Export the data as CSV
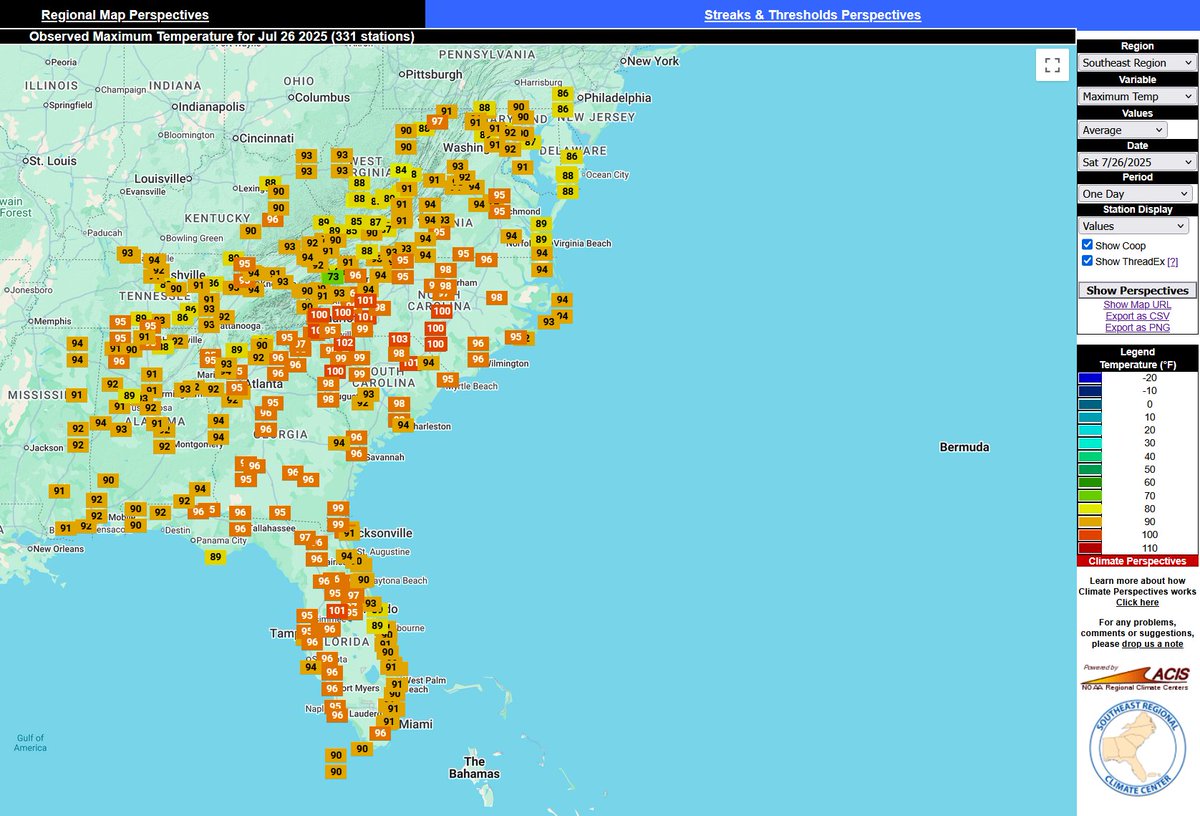The width and height of the screenshot is (1200, 816). click(x=1137, y=315)
